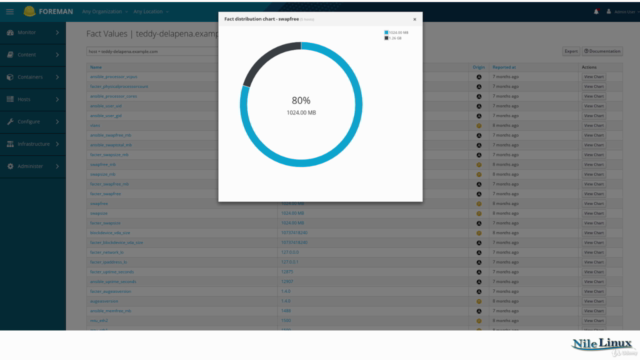640x360 pixels.
Task: Expand the Content menu chevron
Action: click(x=57, y=55)
